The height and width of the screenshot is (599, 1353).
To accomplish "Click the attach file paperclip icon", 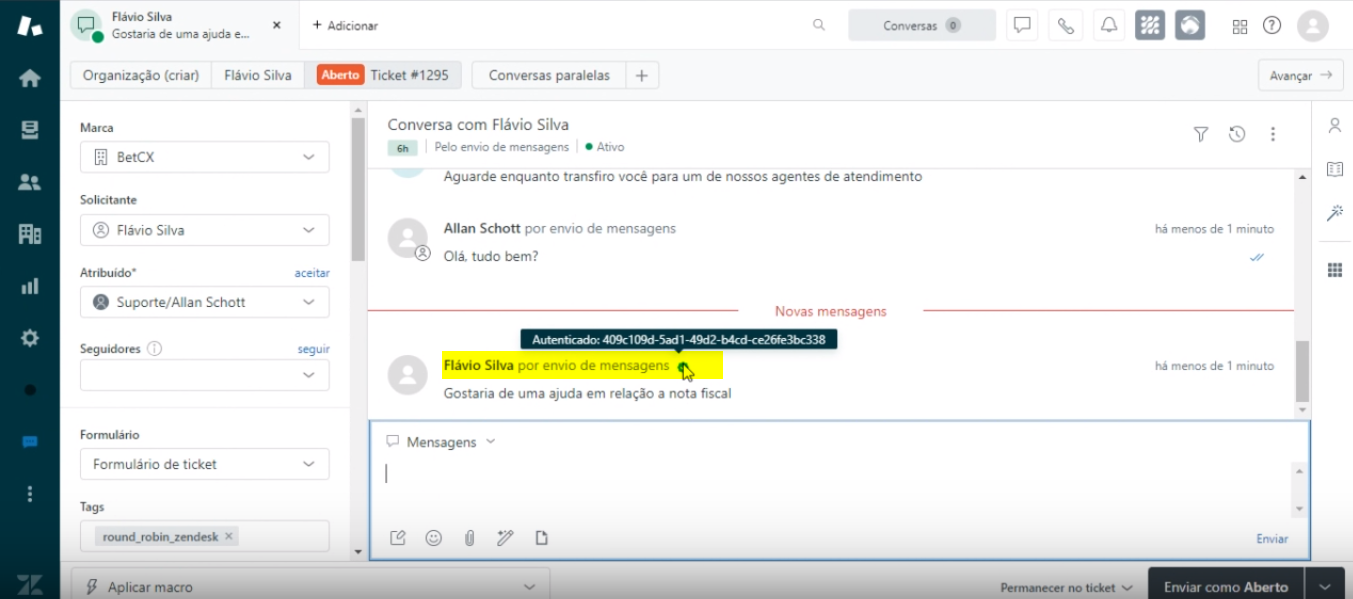I will 469,538.
